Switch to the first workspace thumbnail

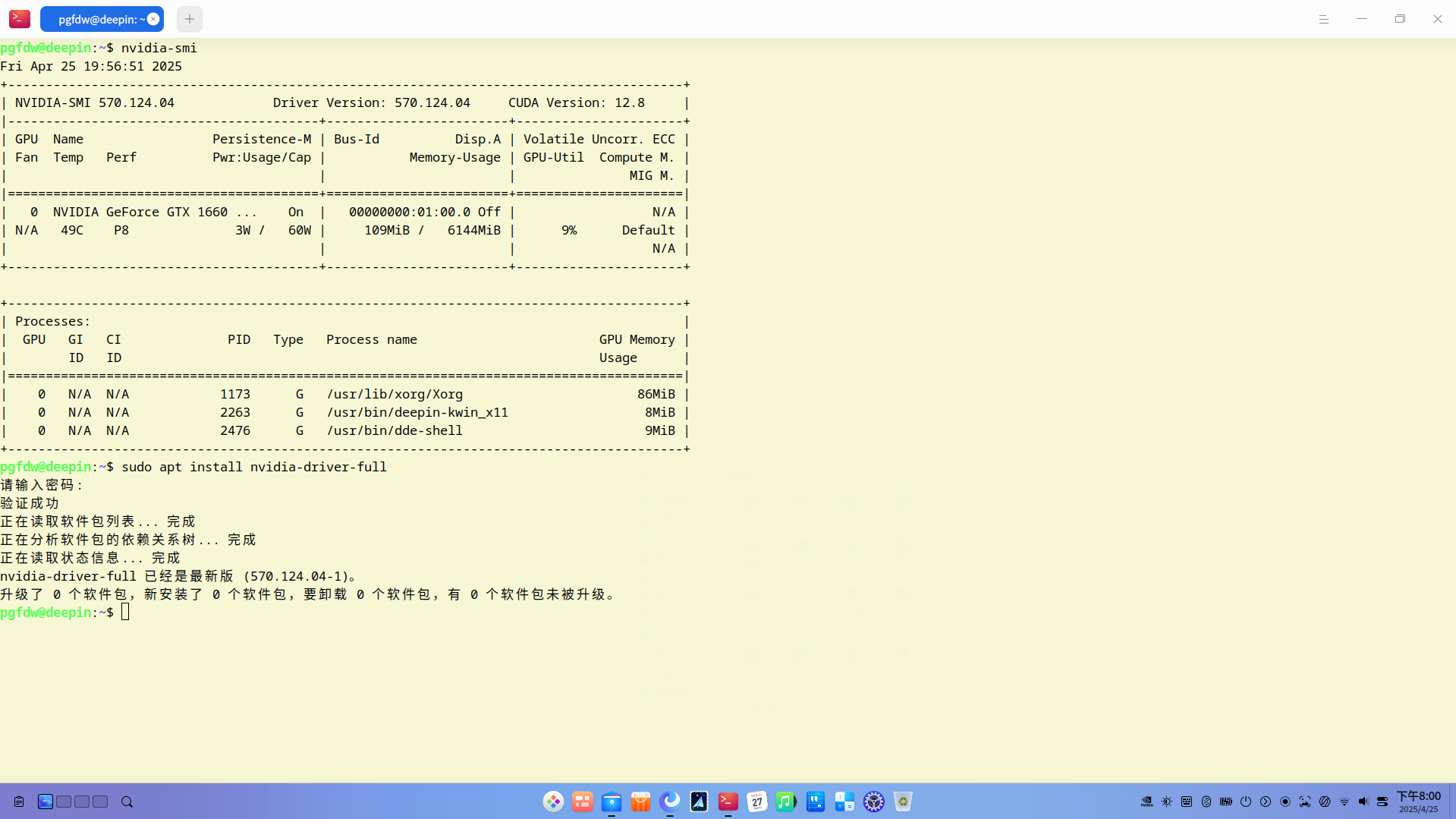[x=46, y=802]
